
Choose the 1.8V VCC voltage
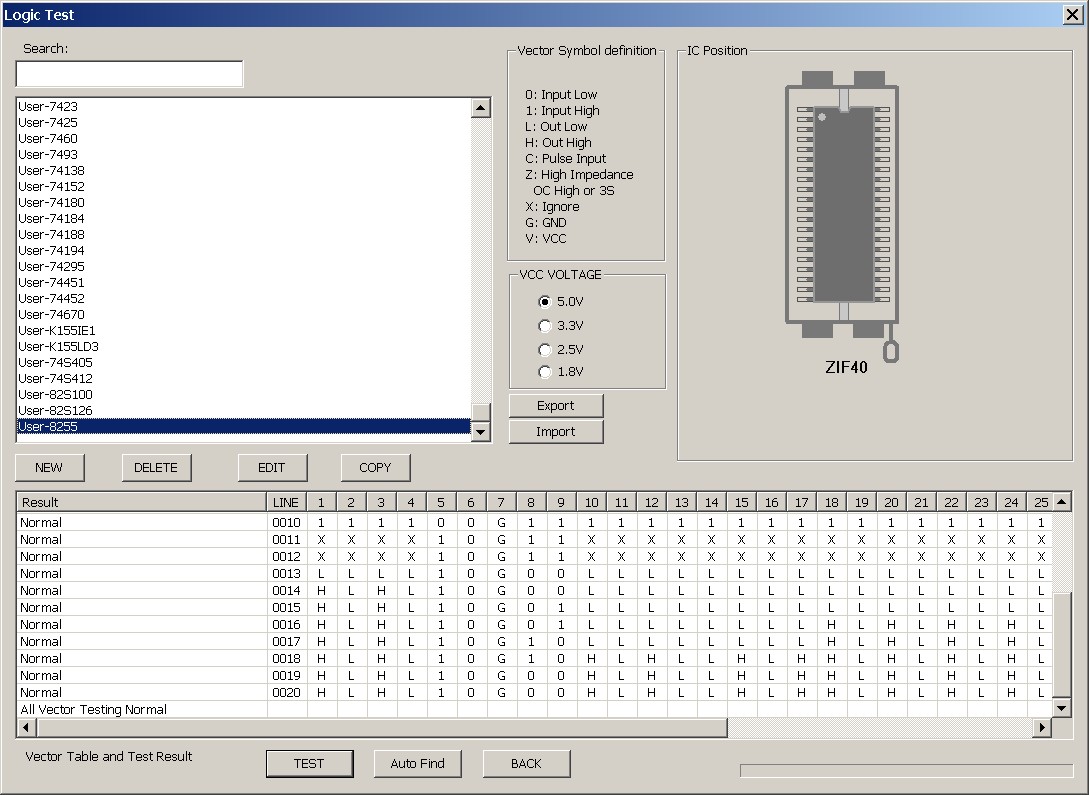tap(545, 372)
